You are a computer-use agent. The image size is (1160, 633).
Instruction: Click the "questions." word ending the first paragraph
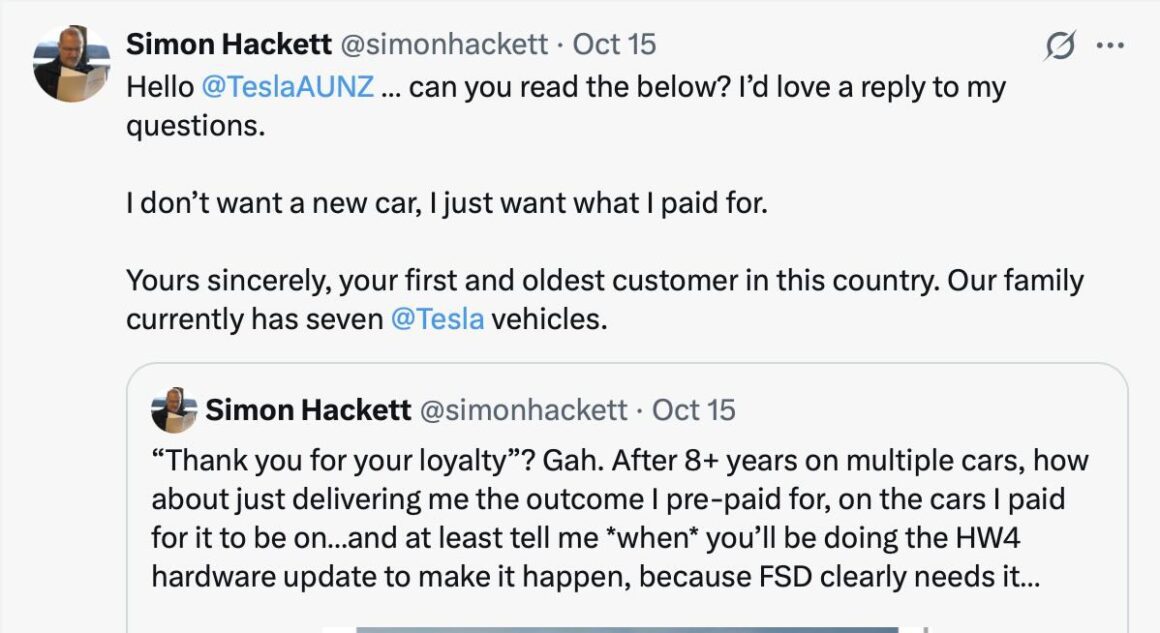pyautogui.click(x=195, y=126)
